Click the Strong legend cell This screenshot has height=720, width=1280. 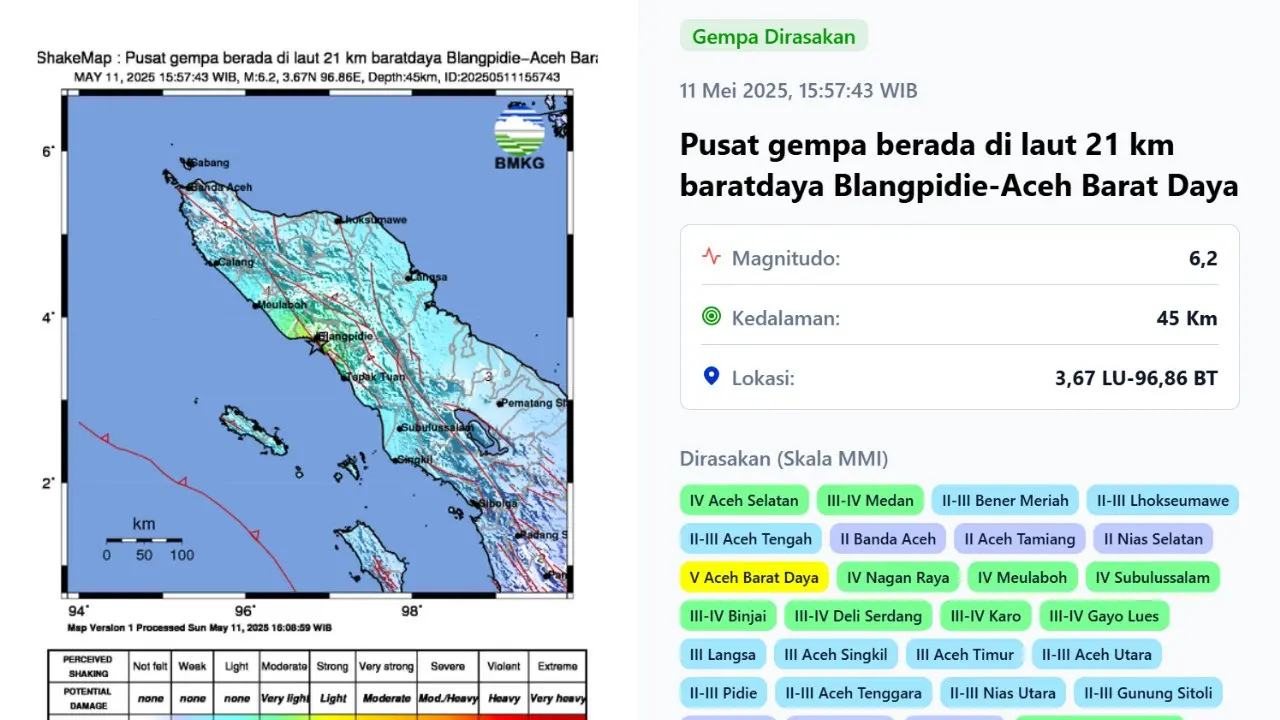pos(333,666)
